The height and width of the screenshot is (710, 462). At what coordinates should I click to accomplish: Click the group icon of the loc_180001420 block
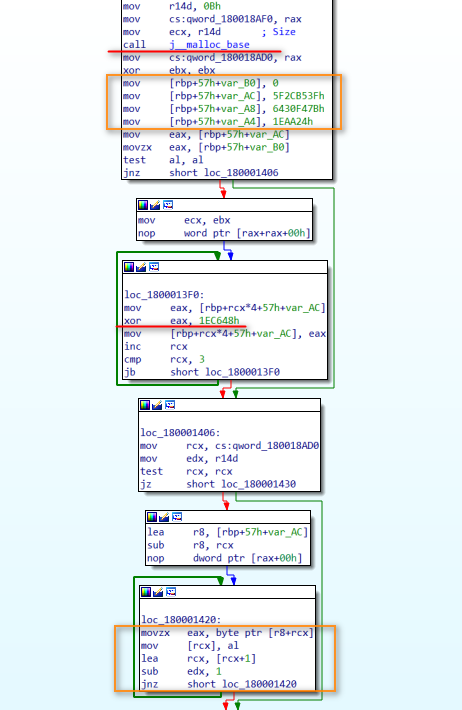[x=171, y=592]
